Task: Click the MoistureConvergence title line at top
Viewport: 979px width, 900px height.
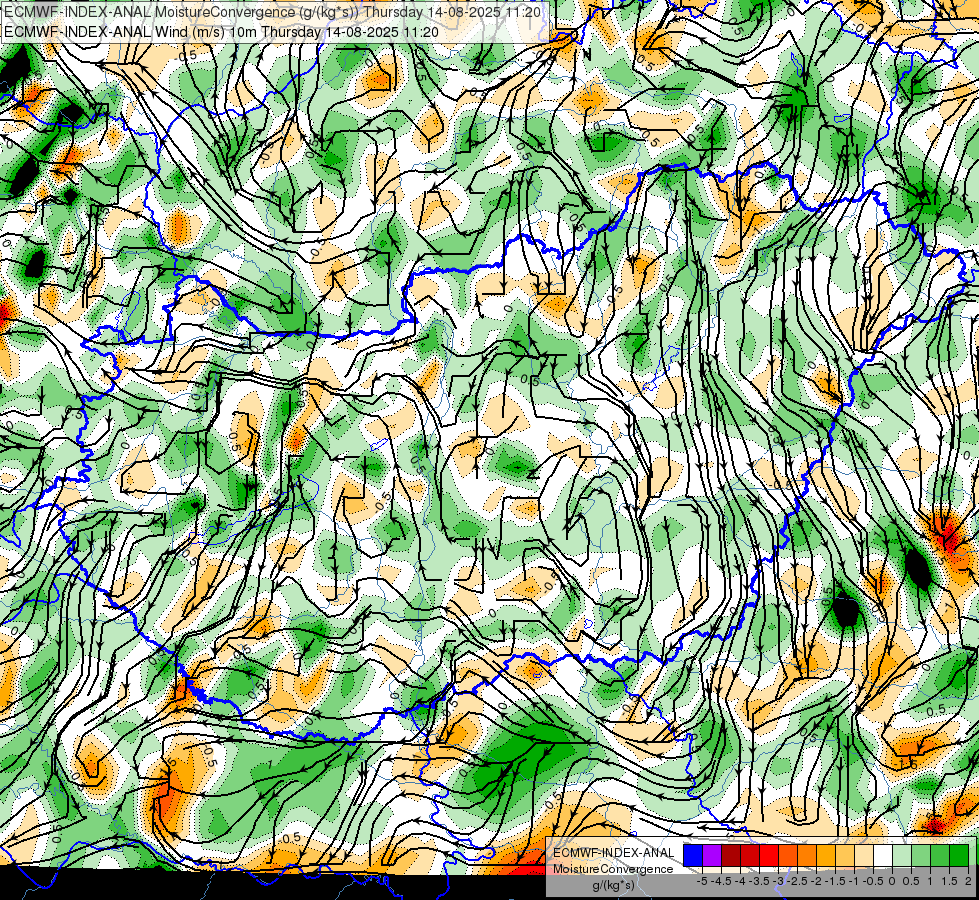Action: (272, 12)
